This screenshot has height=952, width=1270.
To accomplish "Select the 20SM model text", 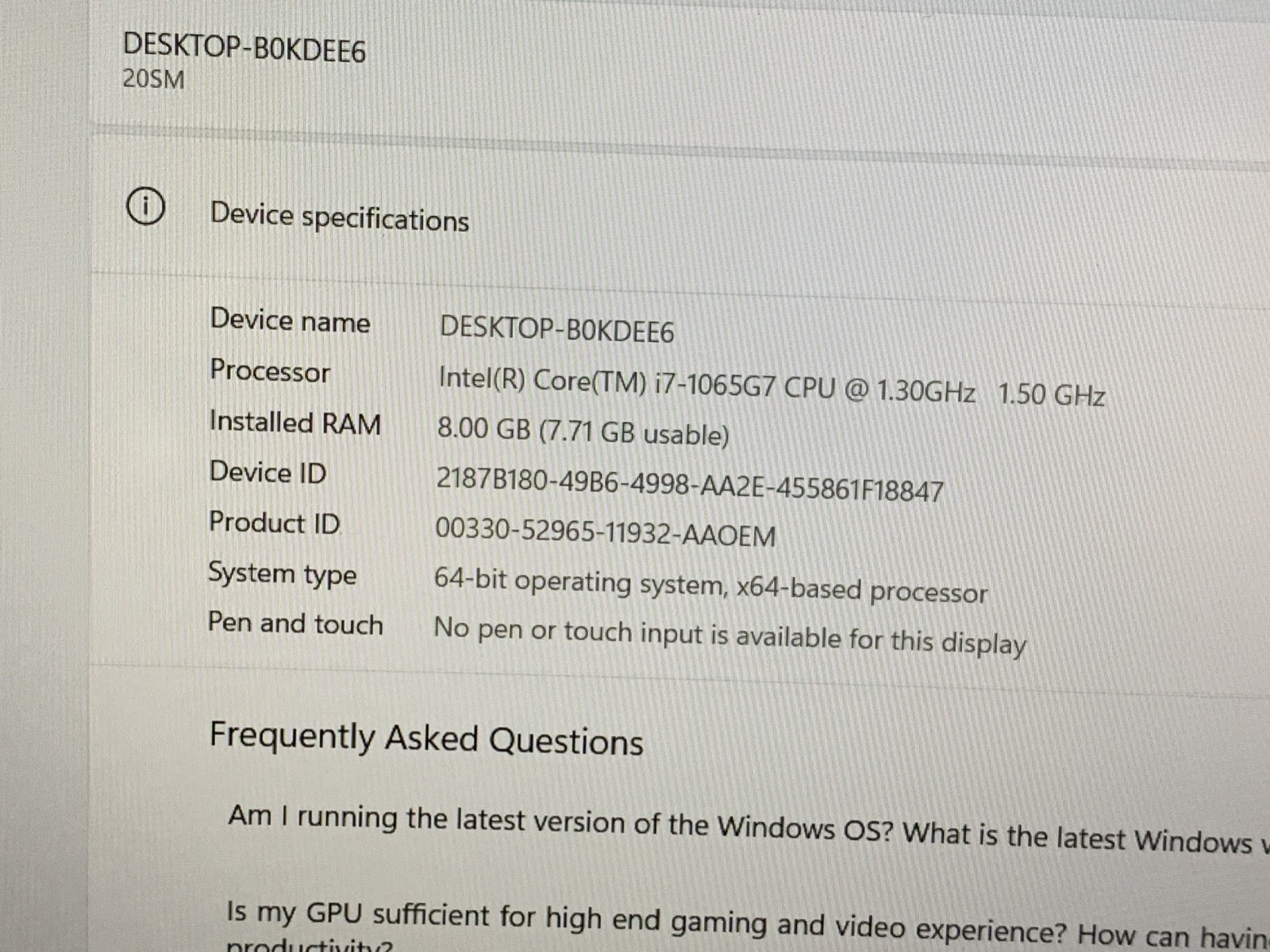I will click(x=153, y=80).
